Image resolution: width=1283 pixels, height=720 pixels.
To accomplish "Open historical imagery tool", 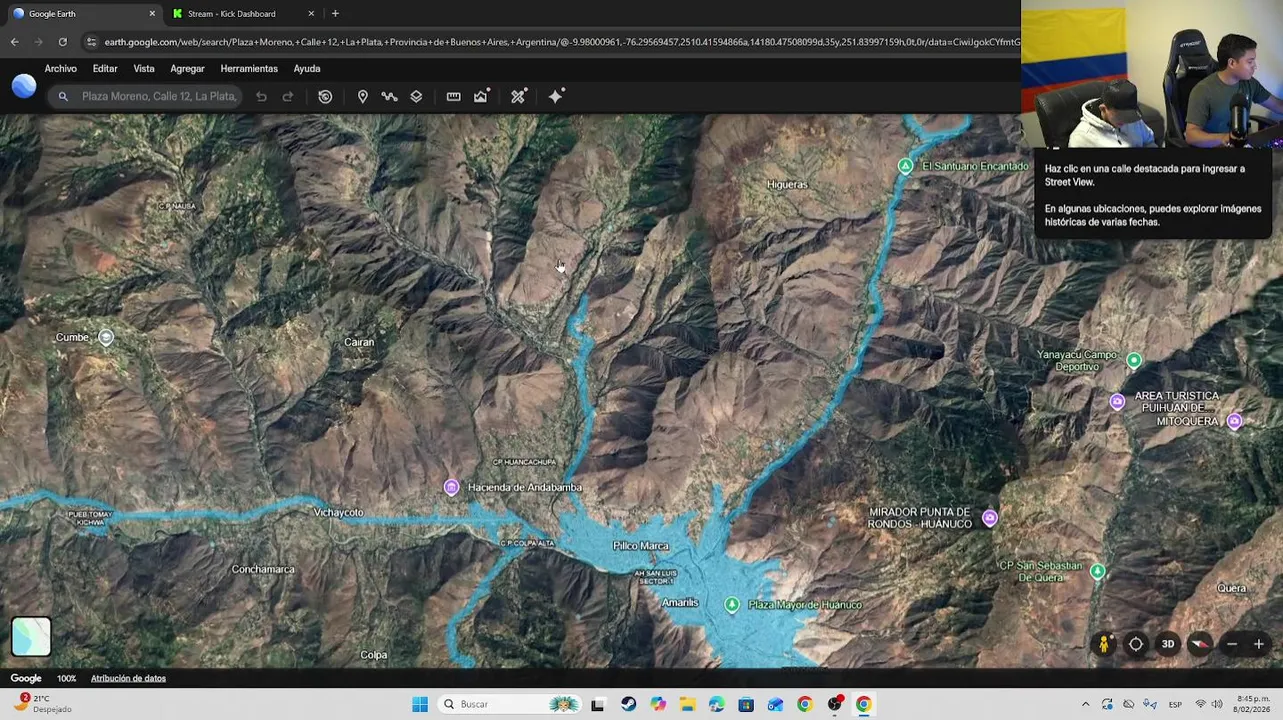I will point(325,97).
